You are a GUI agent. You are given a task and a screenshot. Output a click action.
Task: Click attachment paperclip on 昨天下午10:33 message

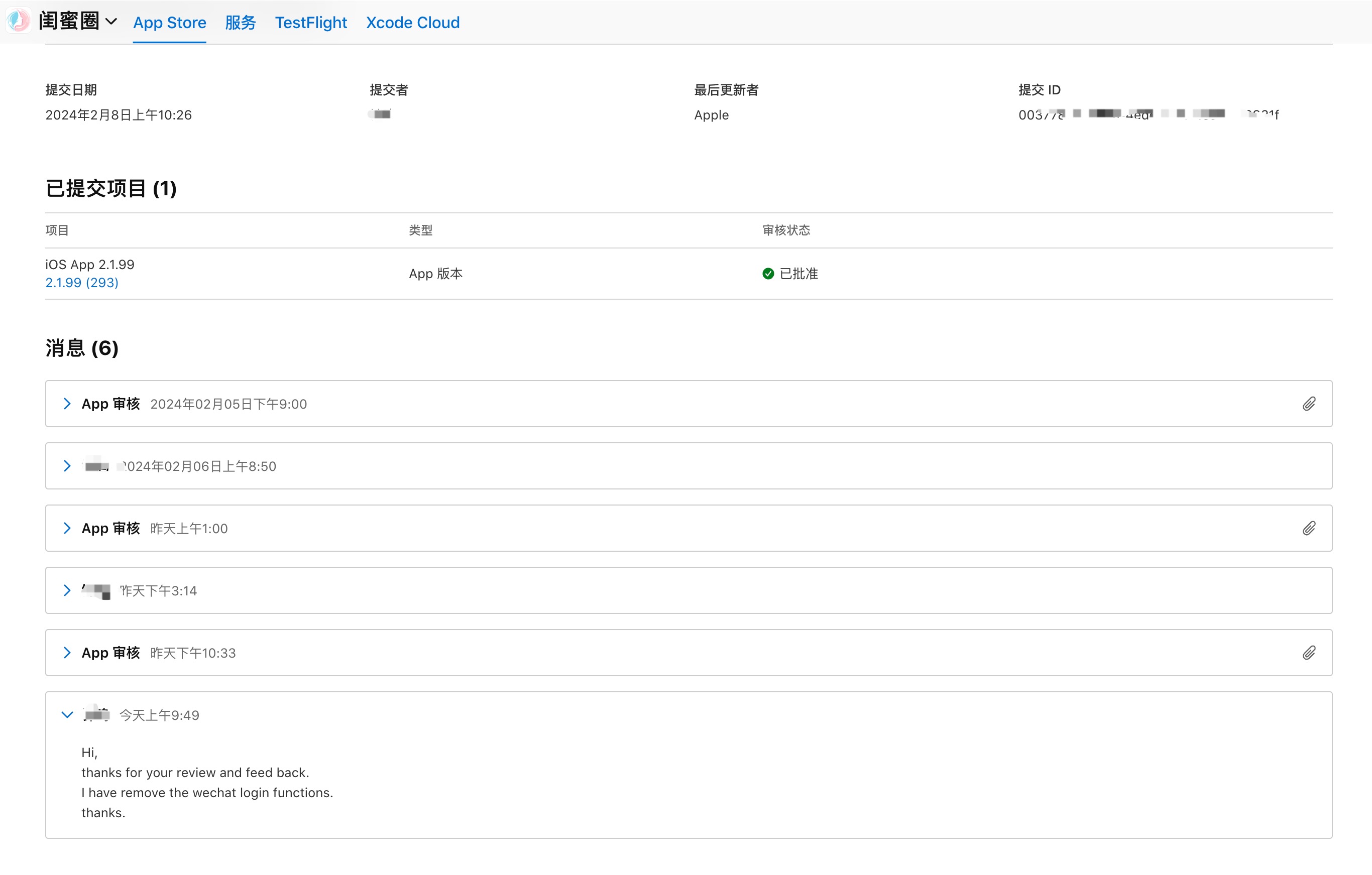click(1309, 653)
